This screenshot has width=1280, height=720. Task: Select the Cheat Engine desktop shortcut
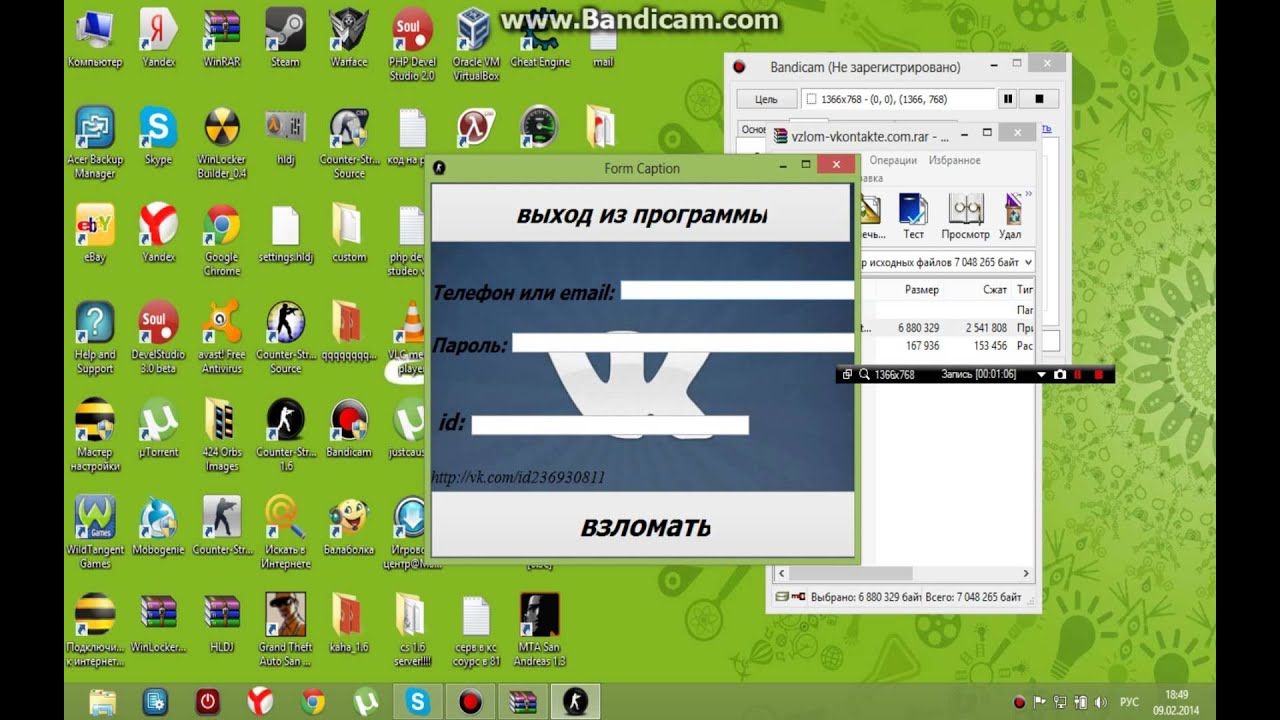(540, 38)
